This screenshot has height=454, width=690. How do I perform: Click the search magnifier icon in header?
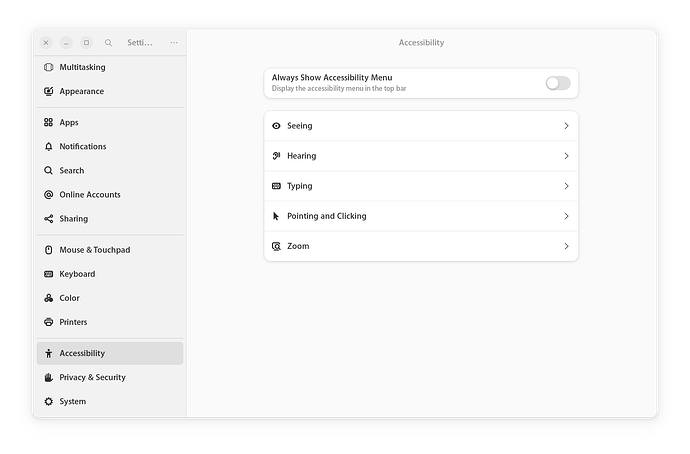(x=108, y=43)
